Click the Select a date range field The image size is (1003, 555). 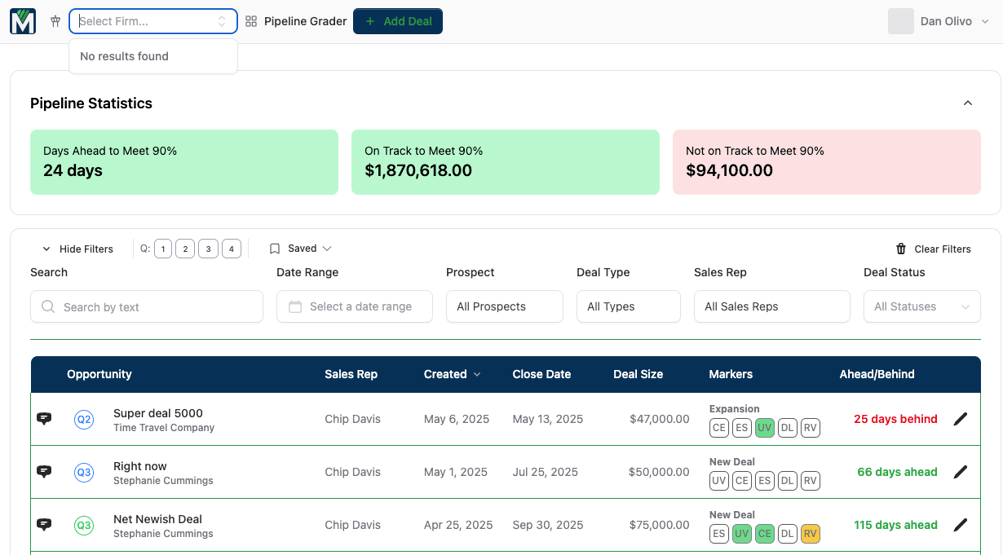point(354,307)
